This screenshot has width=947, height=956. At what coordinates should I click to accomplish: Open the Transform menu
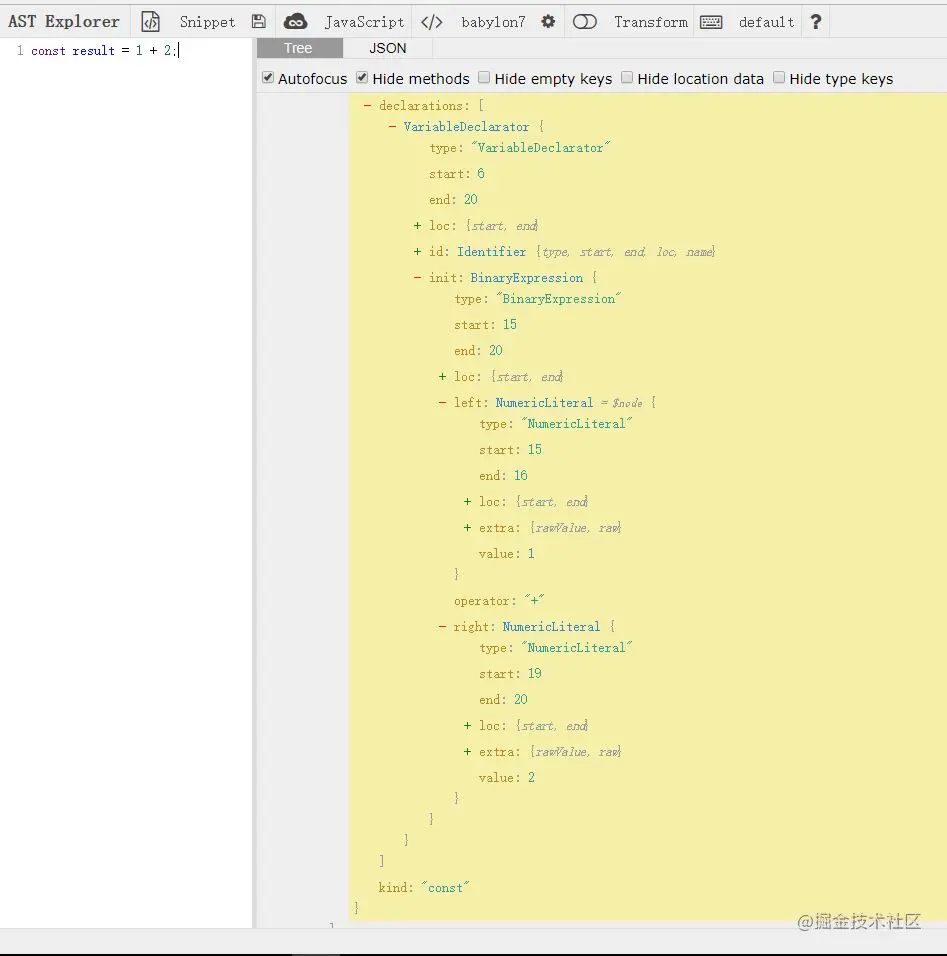651,22
